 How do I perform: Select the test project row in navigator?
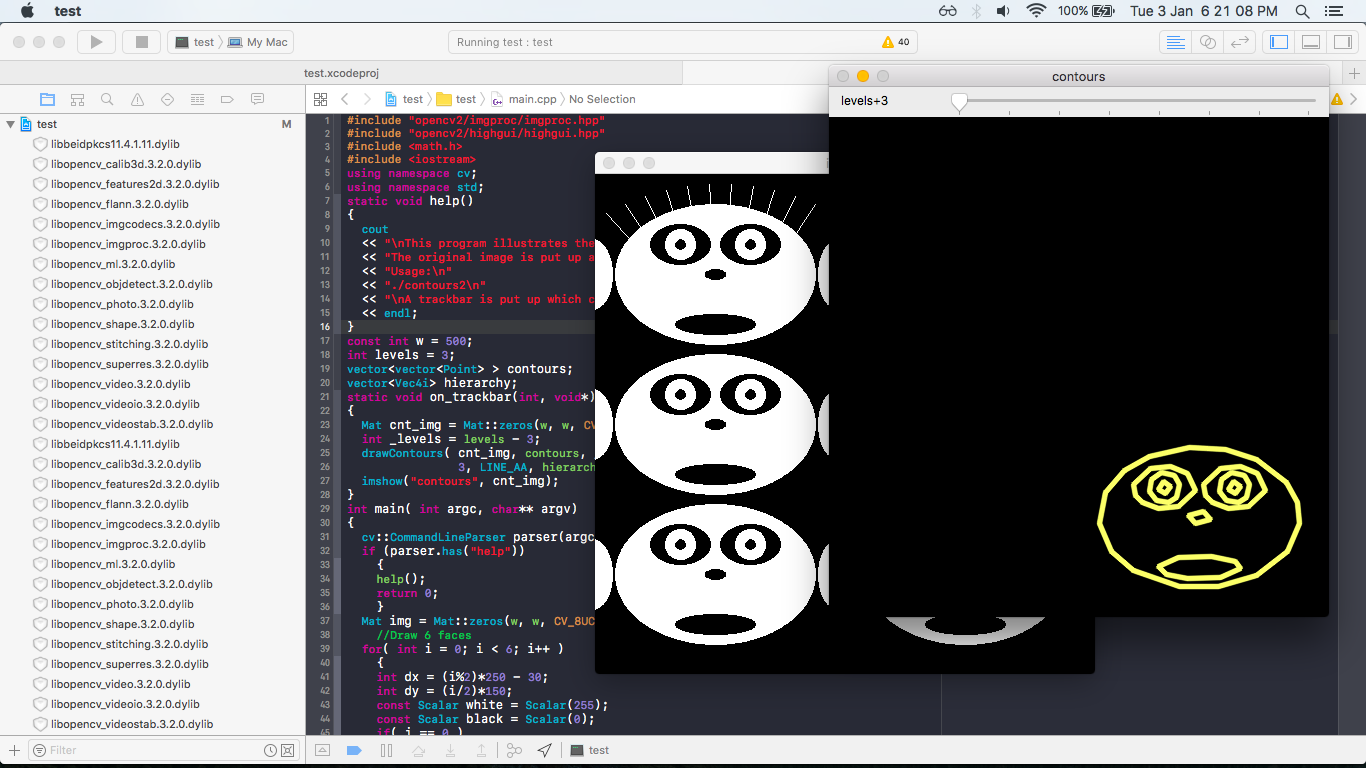[x=153, y=124]
